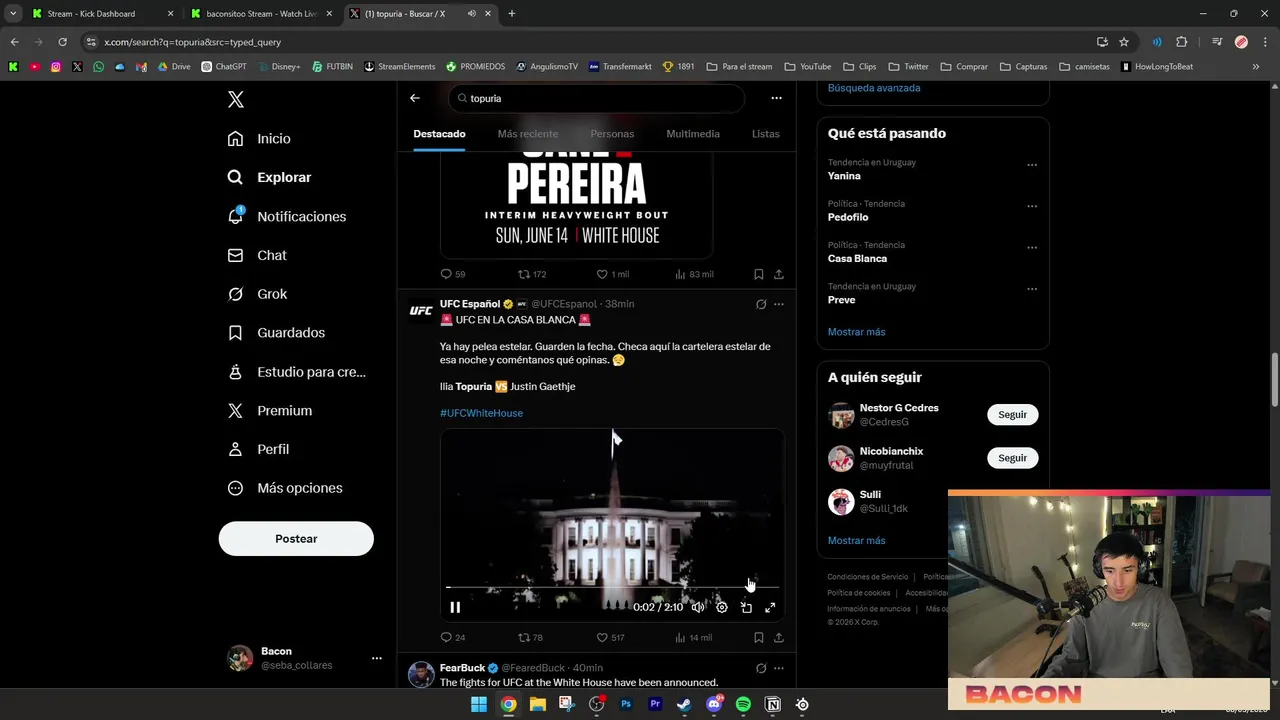This screenshot has width=1280, height=720.
Task: Focus the topuria search field
Action: point(597,98)
